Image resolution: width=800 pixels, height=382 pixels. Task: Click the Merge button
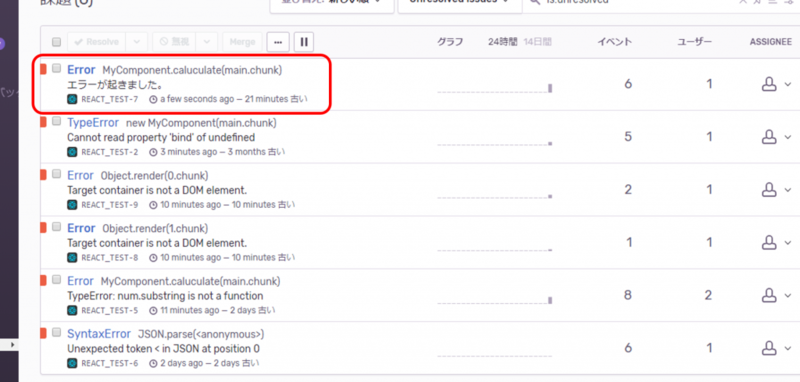(x=242, y=42)
